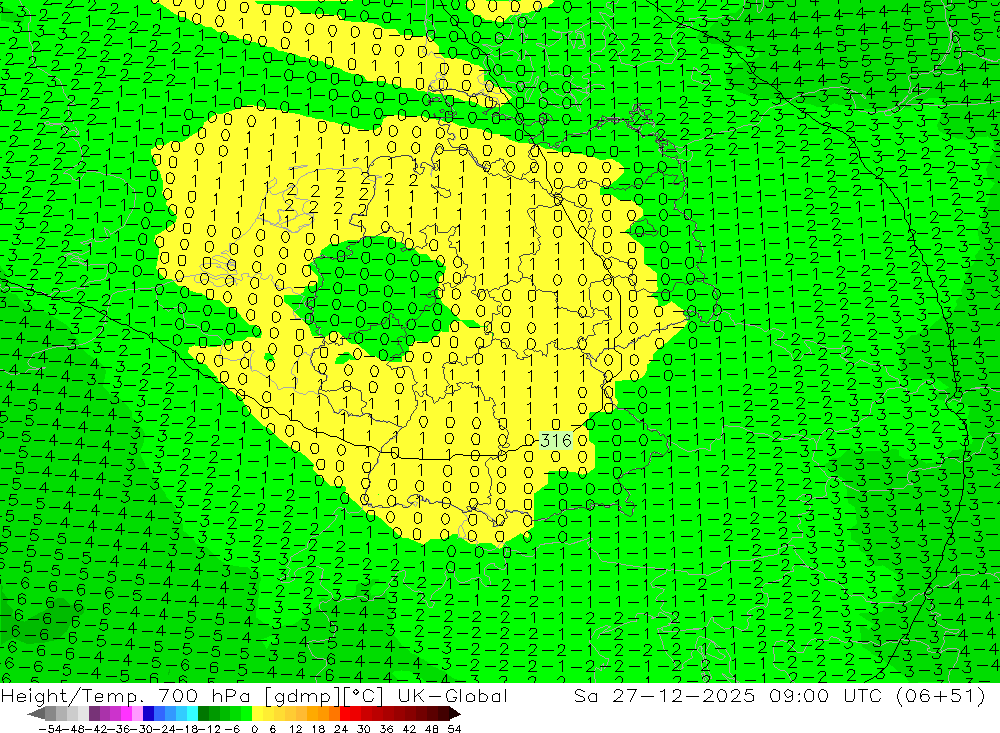1000x733 pixels.
Task: Click the cyan legend swatch above -18
Action: click(192, 713)
